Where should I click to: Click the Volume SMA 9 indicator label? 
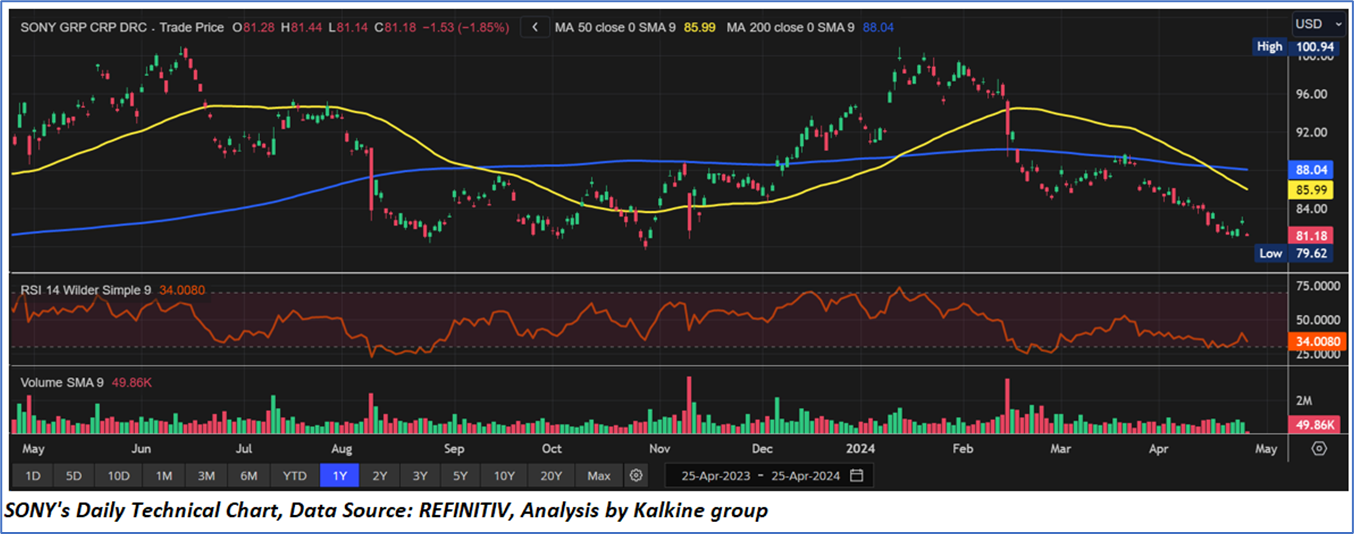tap(67, 382)
